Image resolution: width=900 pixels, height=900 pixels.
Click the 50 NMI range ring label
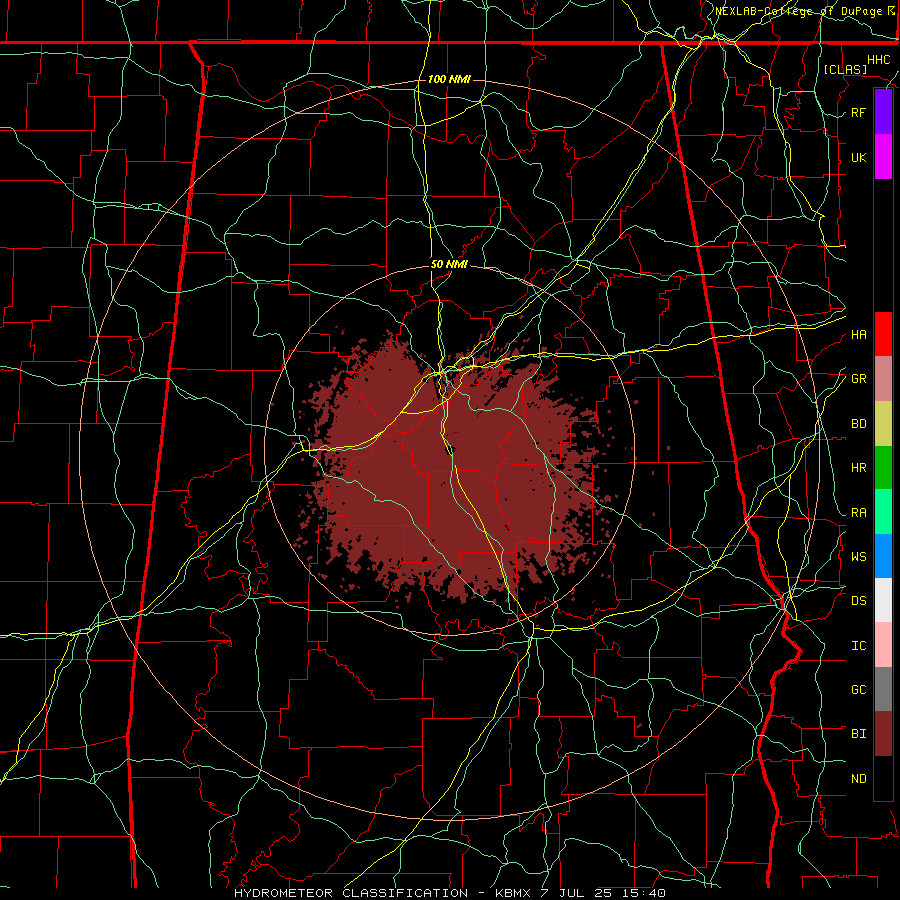click(x=449, y=265)
